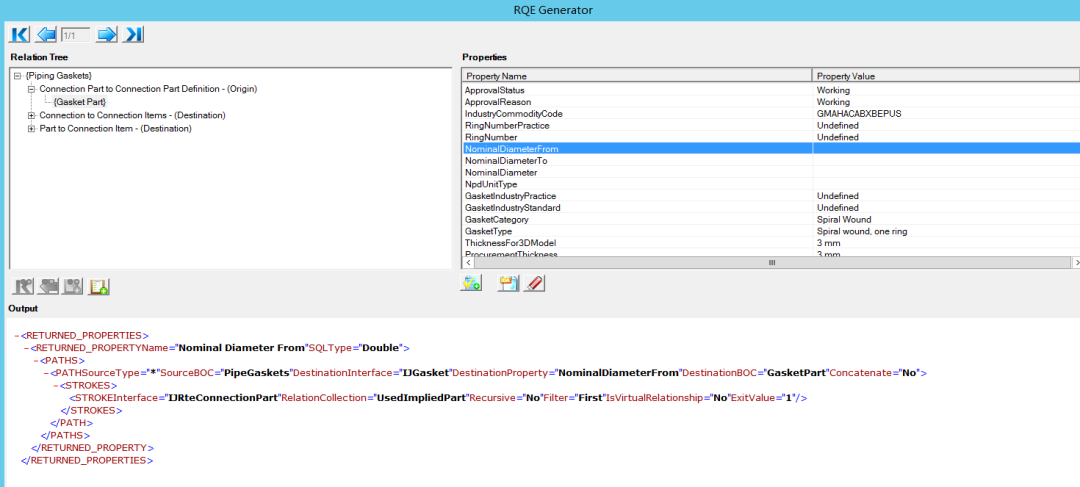Viewport: 1080px width, 487px height.
Task: Select the highlighted NominalDiameterFrom property row
Action: coord(770,149)
